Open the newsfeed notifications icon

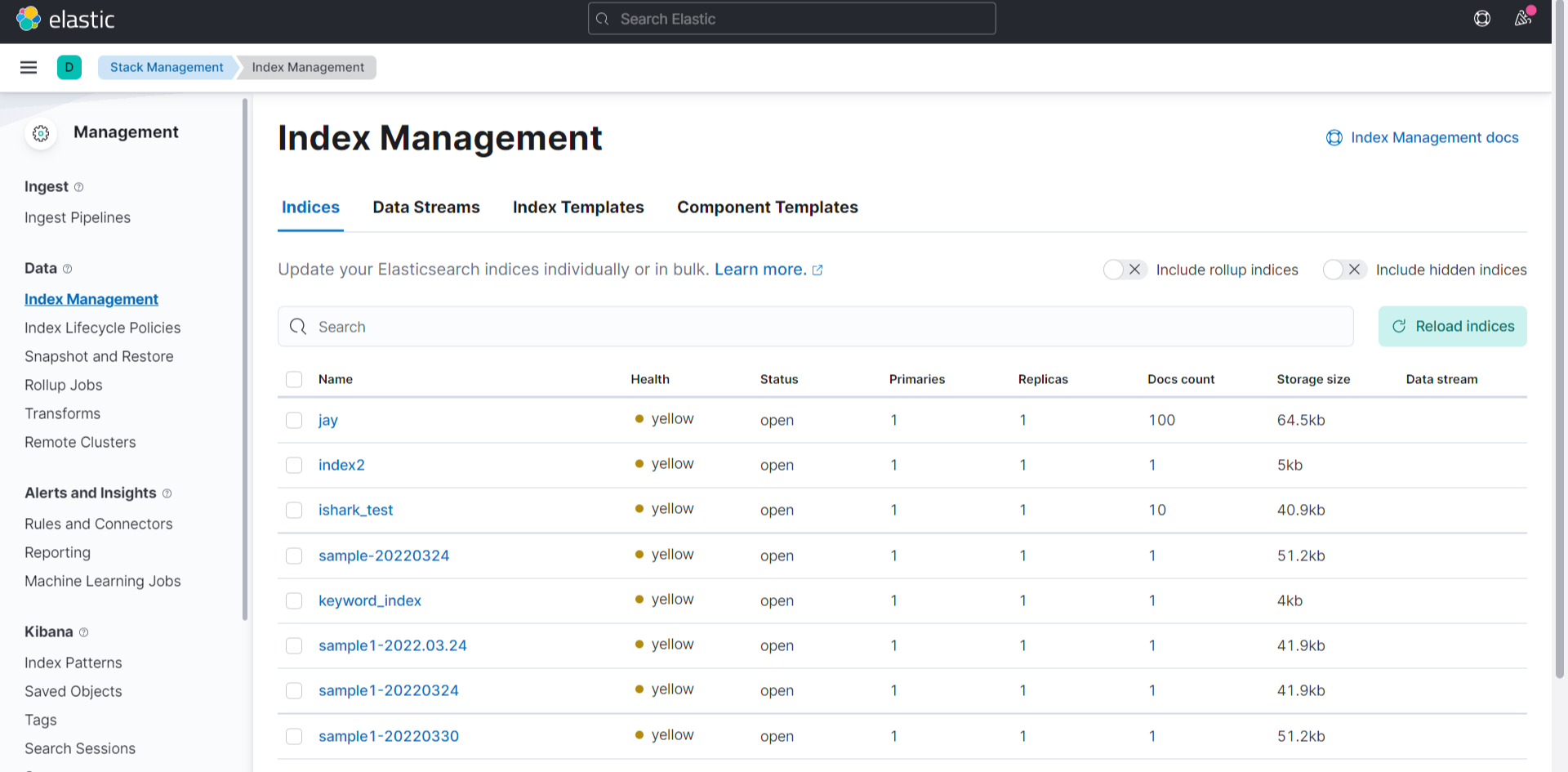click(x=1523, y=18)
